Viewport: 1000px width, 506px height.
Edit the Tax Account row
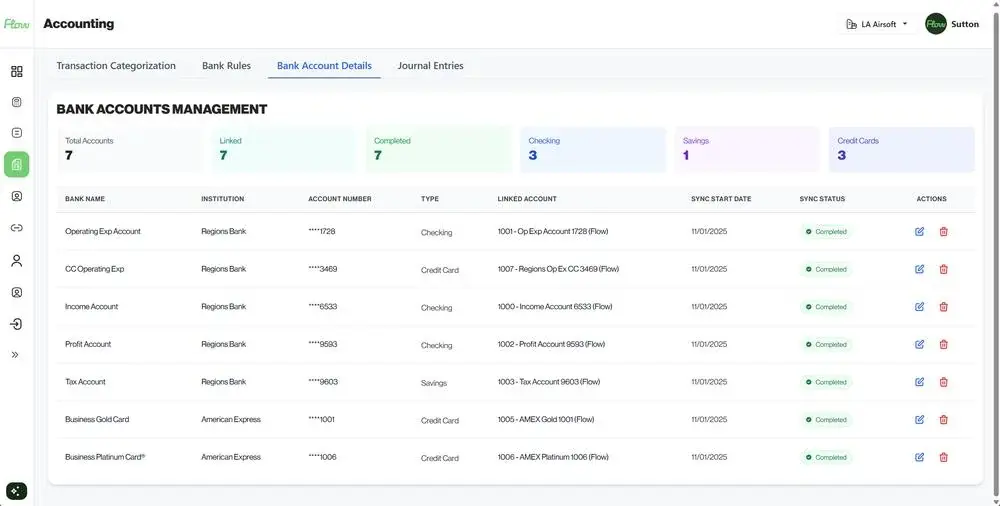point(919,382)
